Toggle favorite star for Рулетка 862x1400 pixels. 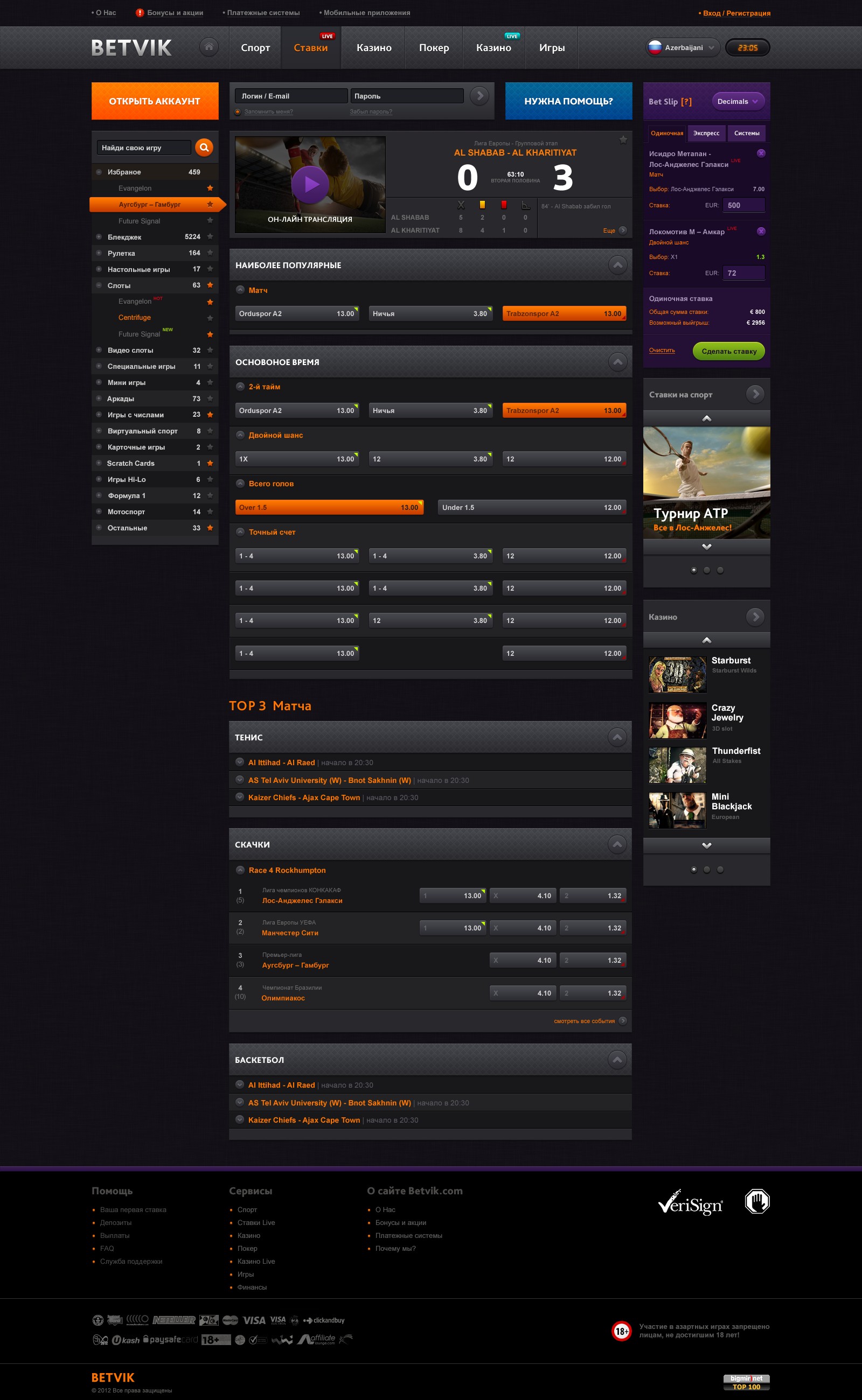(x=210, y=253)
